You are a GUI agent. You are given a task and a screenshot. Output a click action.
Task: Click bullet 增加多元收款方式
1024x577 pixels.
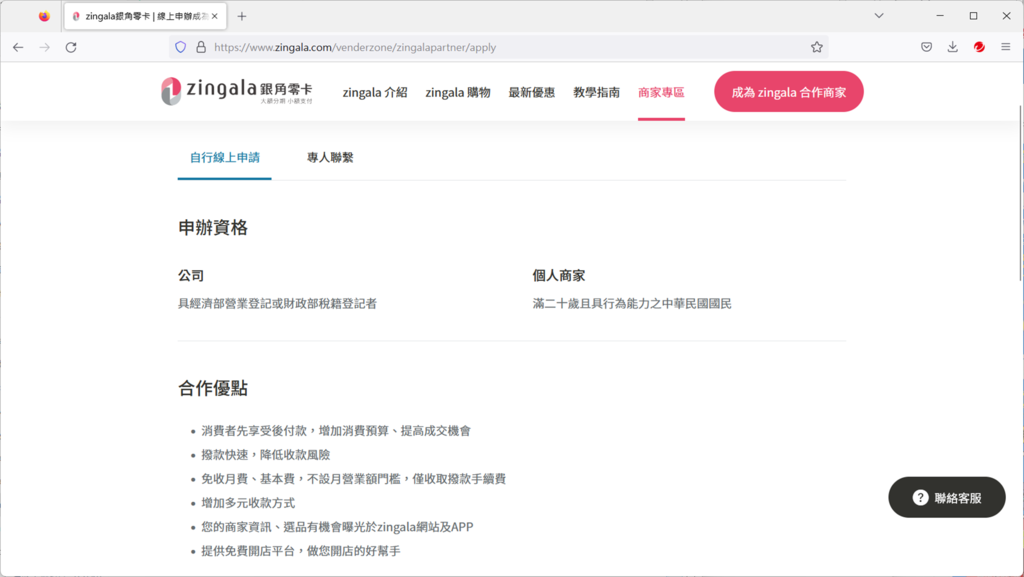pyautogui.click(x=248, y=503)
